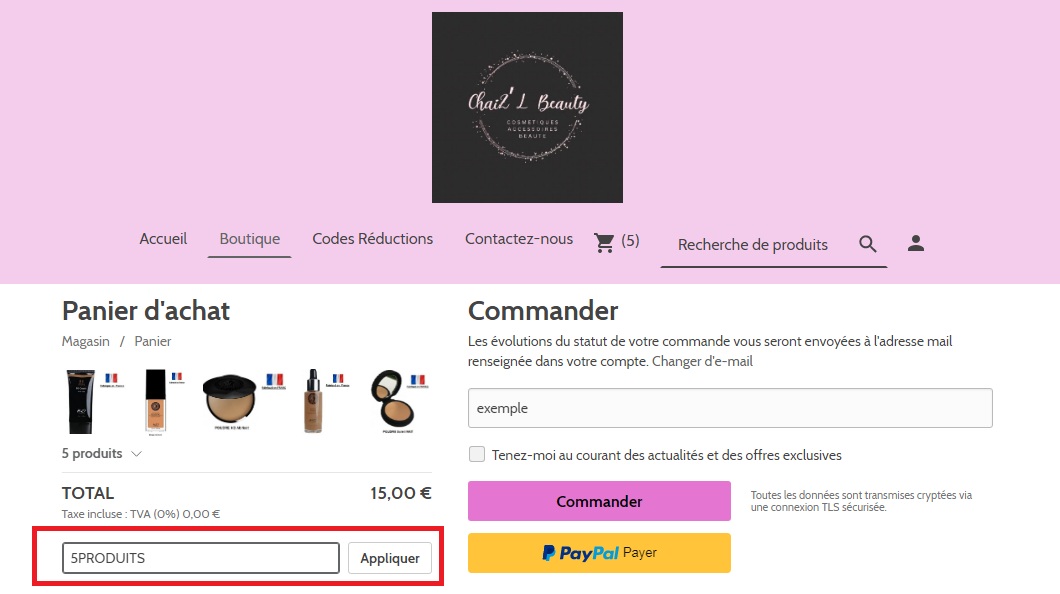Screen dimensions: 1060x594
Task: Click the Magasin breadcrumb link
Action: pyautogui.click(x=85, y=341)
